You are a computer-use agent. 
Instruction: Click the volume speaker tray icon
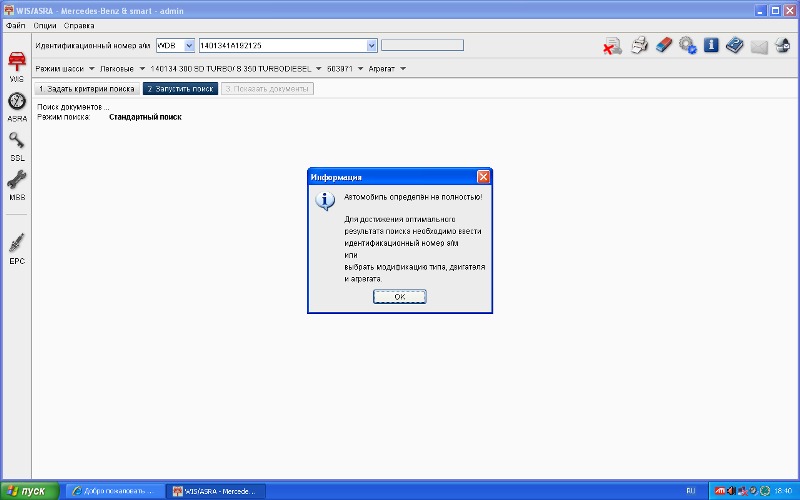tap(731, 491)
